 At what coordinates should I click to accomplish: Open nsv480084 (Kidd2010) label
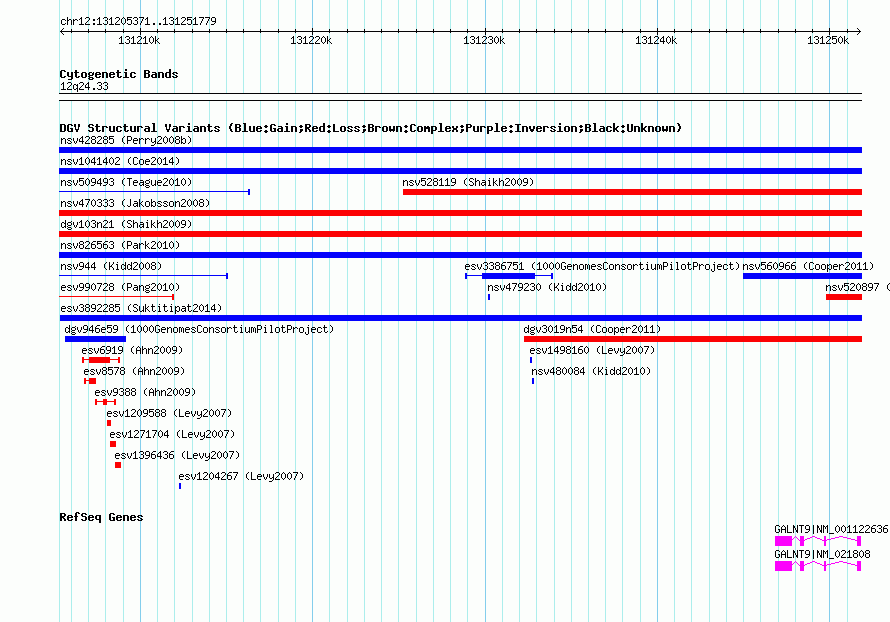click(x=591, y=371)
